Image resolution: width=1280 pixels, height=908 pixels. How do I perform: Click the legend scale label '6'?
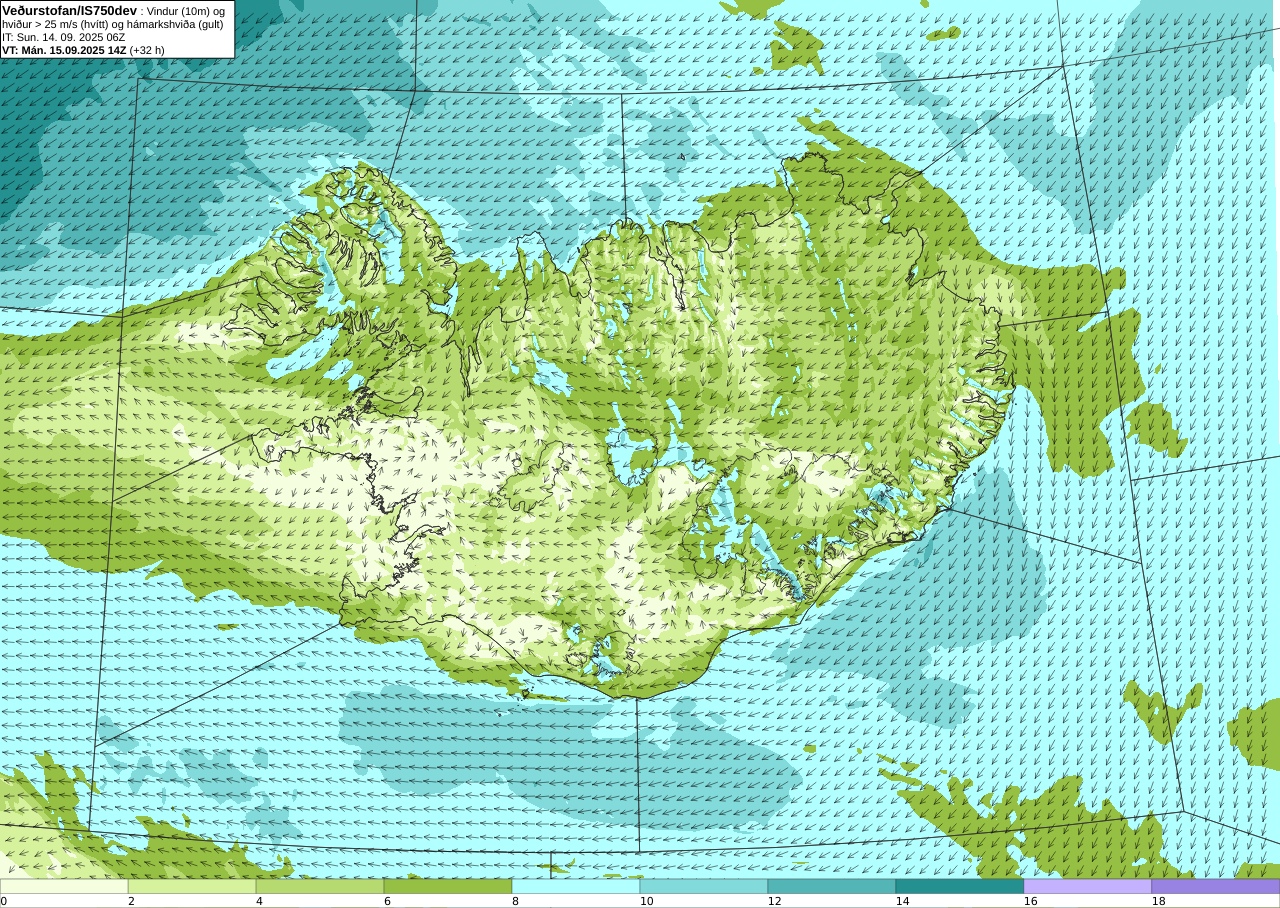pos(387,901)
